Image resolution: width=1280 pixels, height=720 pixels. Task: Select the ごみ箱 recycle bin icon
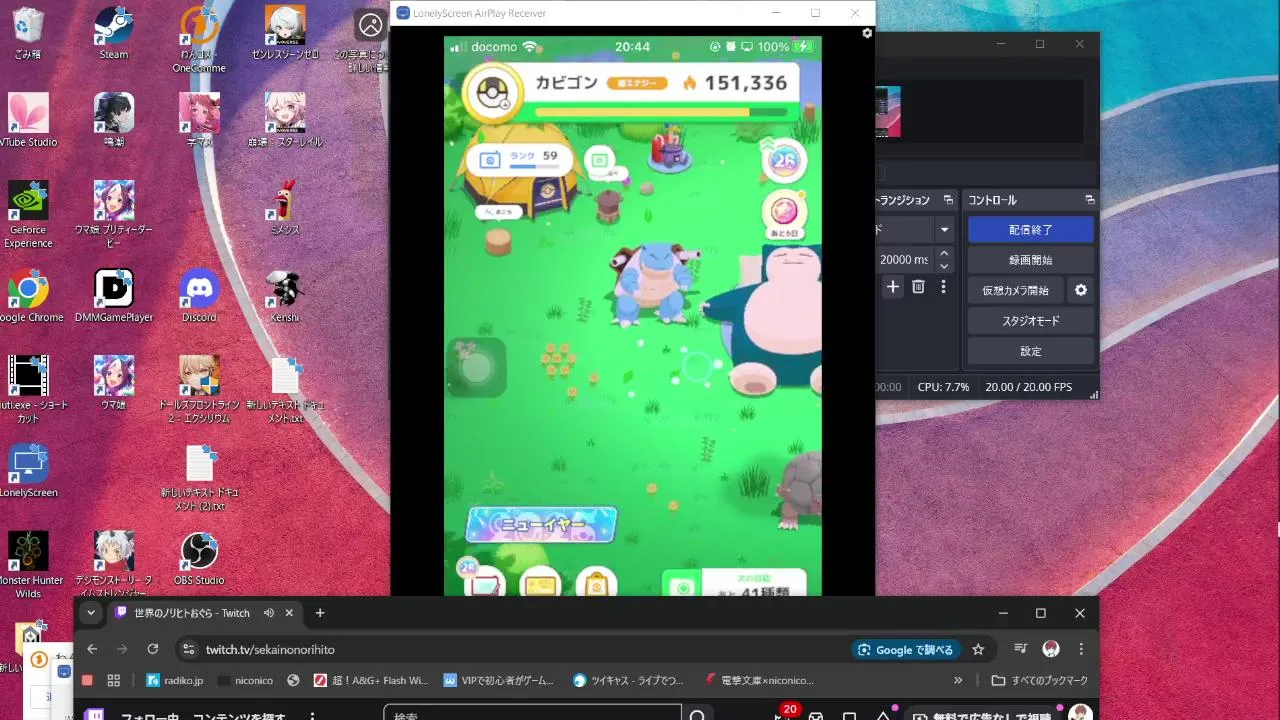pyautogui.click(x=28, y=33)
